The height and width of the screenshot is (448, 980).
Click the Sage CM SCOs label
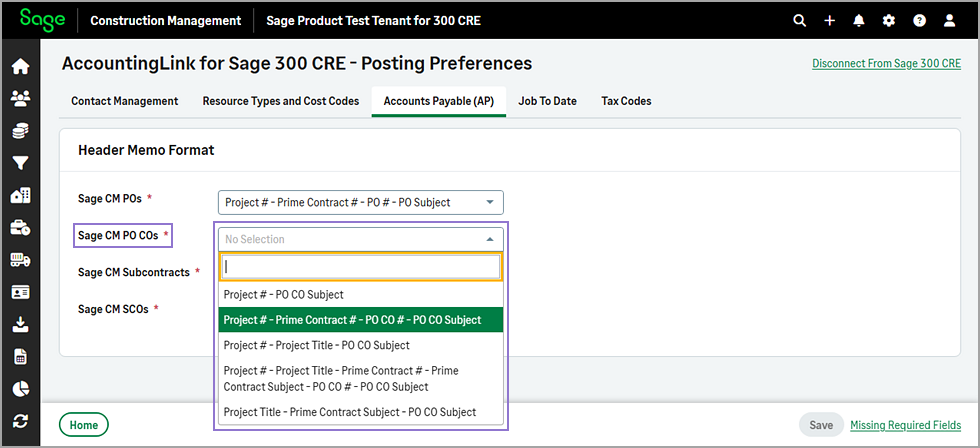pos(113,309)
